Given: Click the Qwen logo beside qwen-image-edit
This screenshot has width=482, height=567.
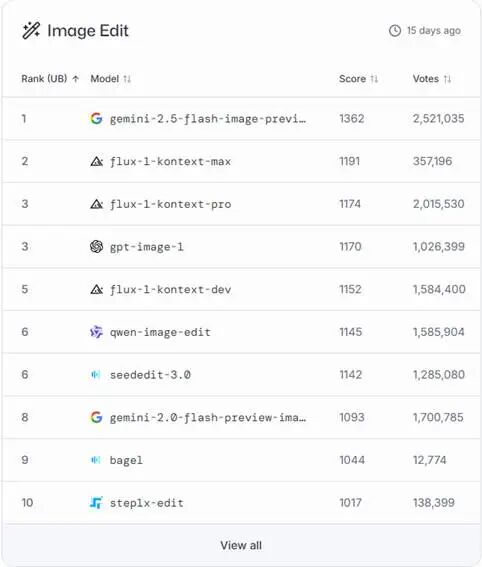Looking at the screenshot, I should tap(96, 332).
